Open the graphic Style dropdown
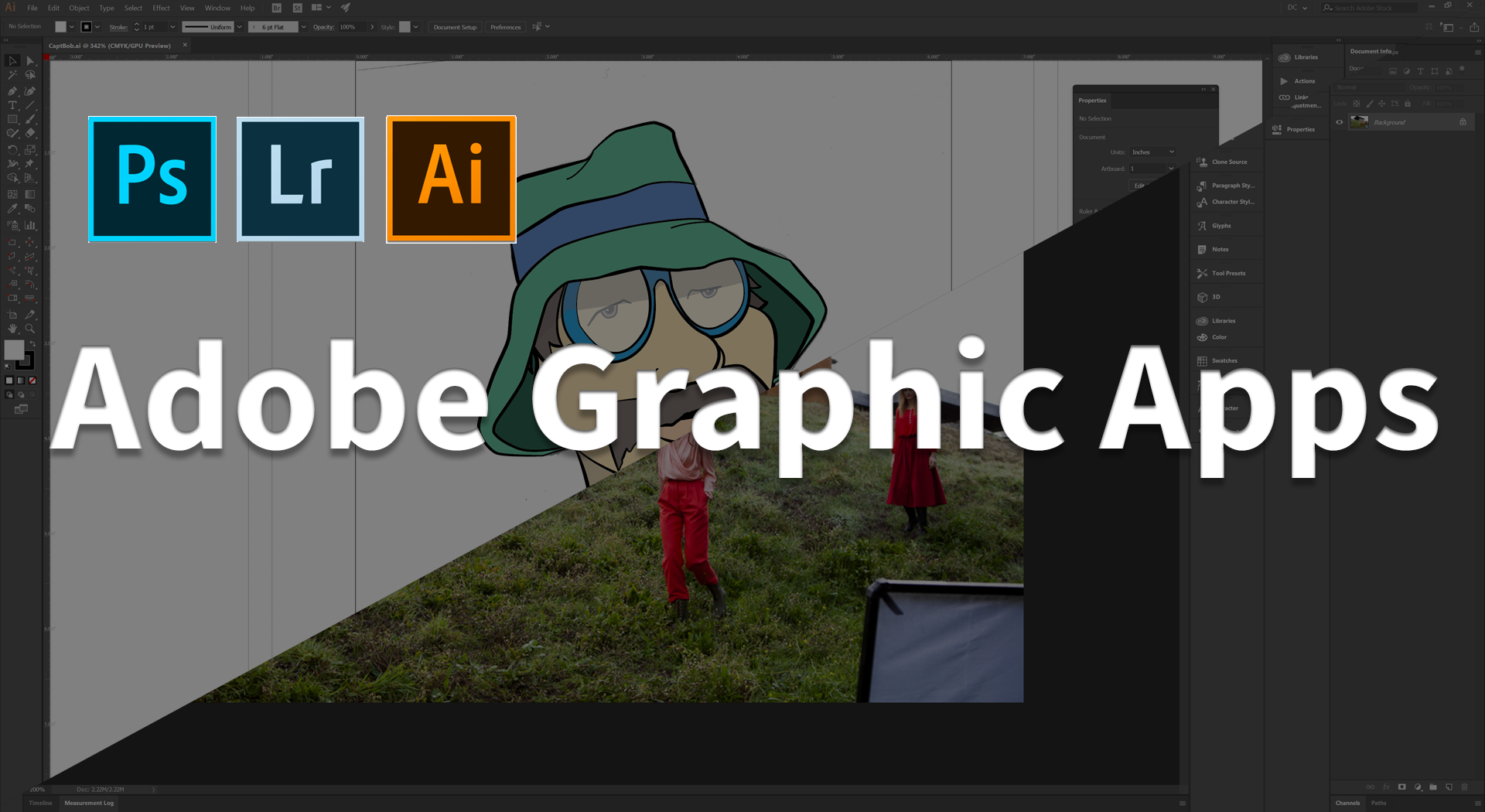Screen dimensions: 1485x812 click(x=416, y=27)
